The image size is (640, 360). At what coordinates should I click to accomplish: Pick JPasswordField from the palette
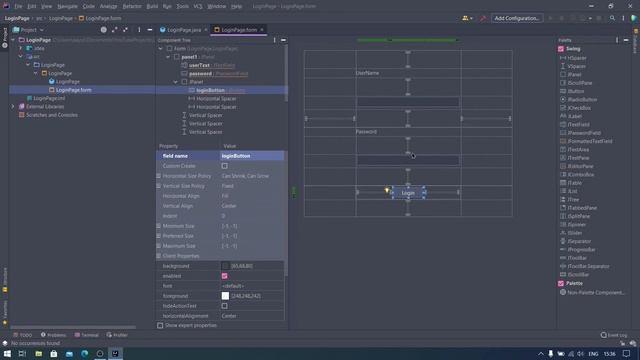click(580, 133)
